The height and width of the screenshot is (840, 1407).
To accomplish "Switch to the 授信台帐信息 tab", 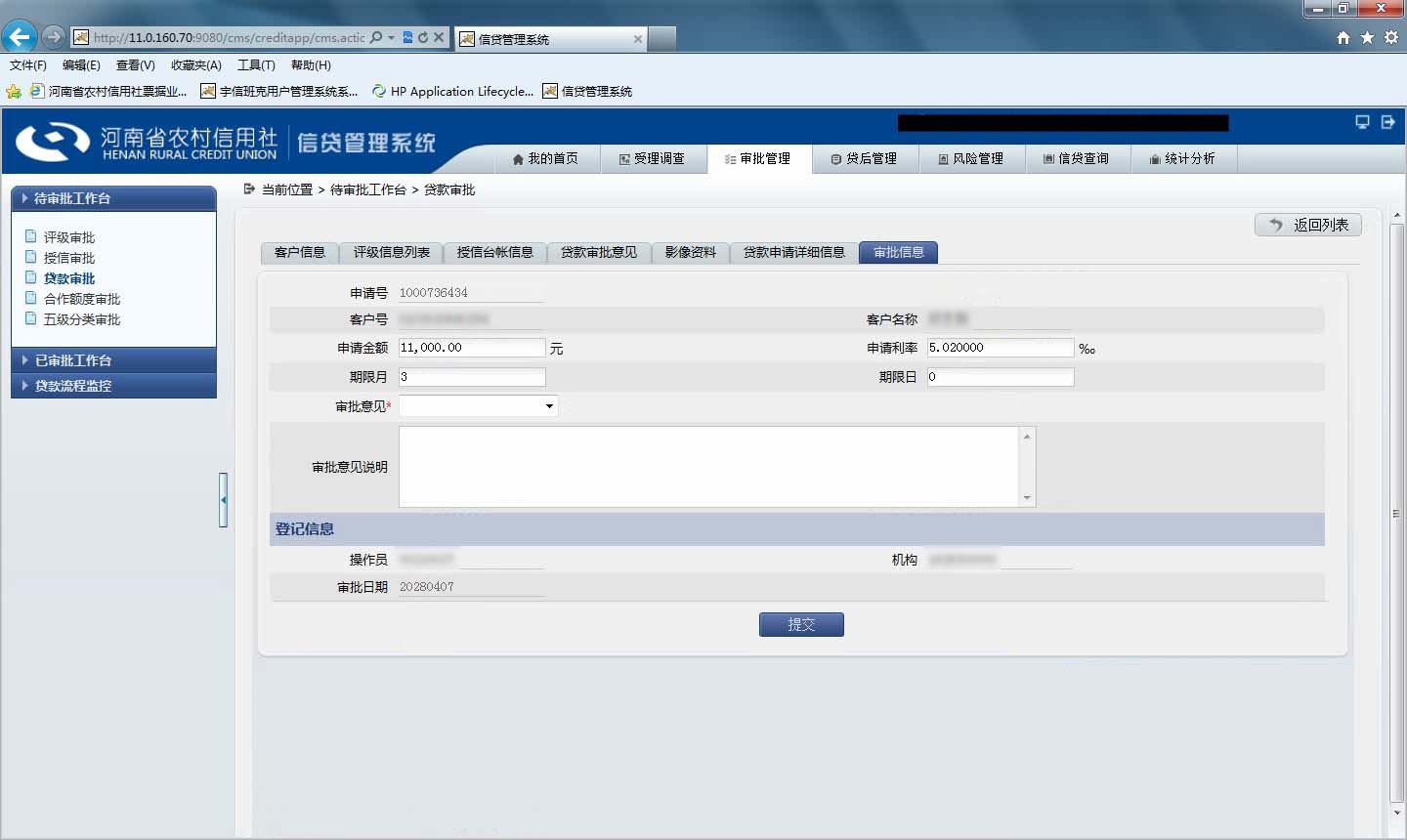I will 494,252.
